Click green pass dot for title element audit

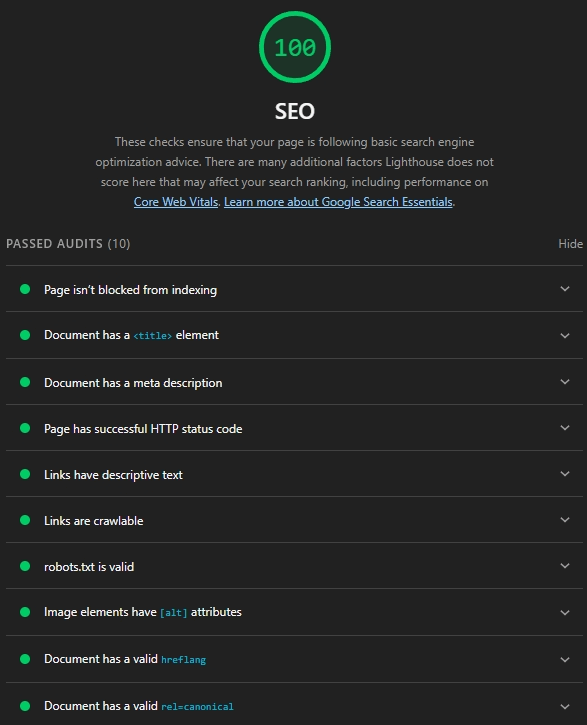point(25,335)
